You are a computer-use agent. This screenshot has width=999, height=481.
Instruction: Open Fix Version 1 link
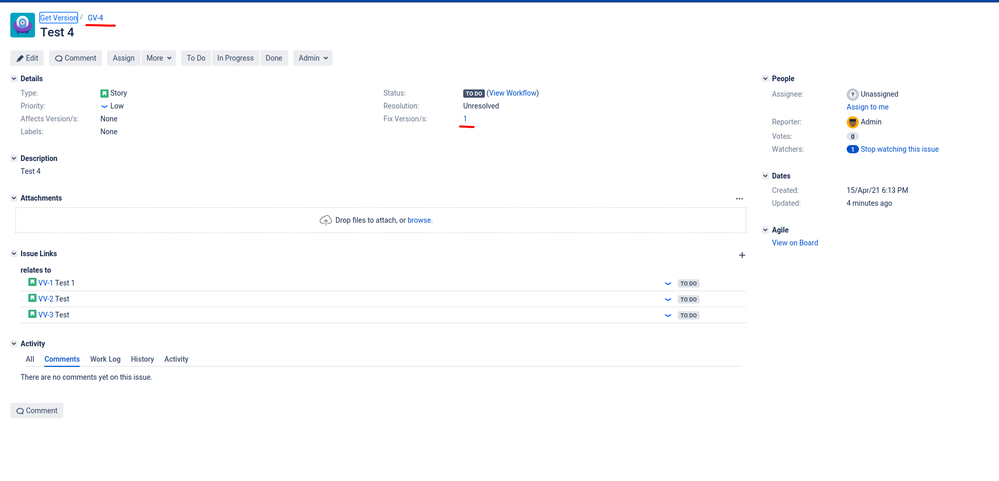(465, 119)
